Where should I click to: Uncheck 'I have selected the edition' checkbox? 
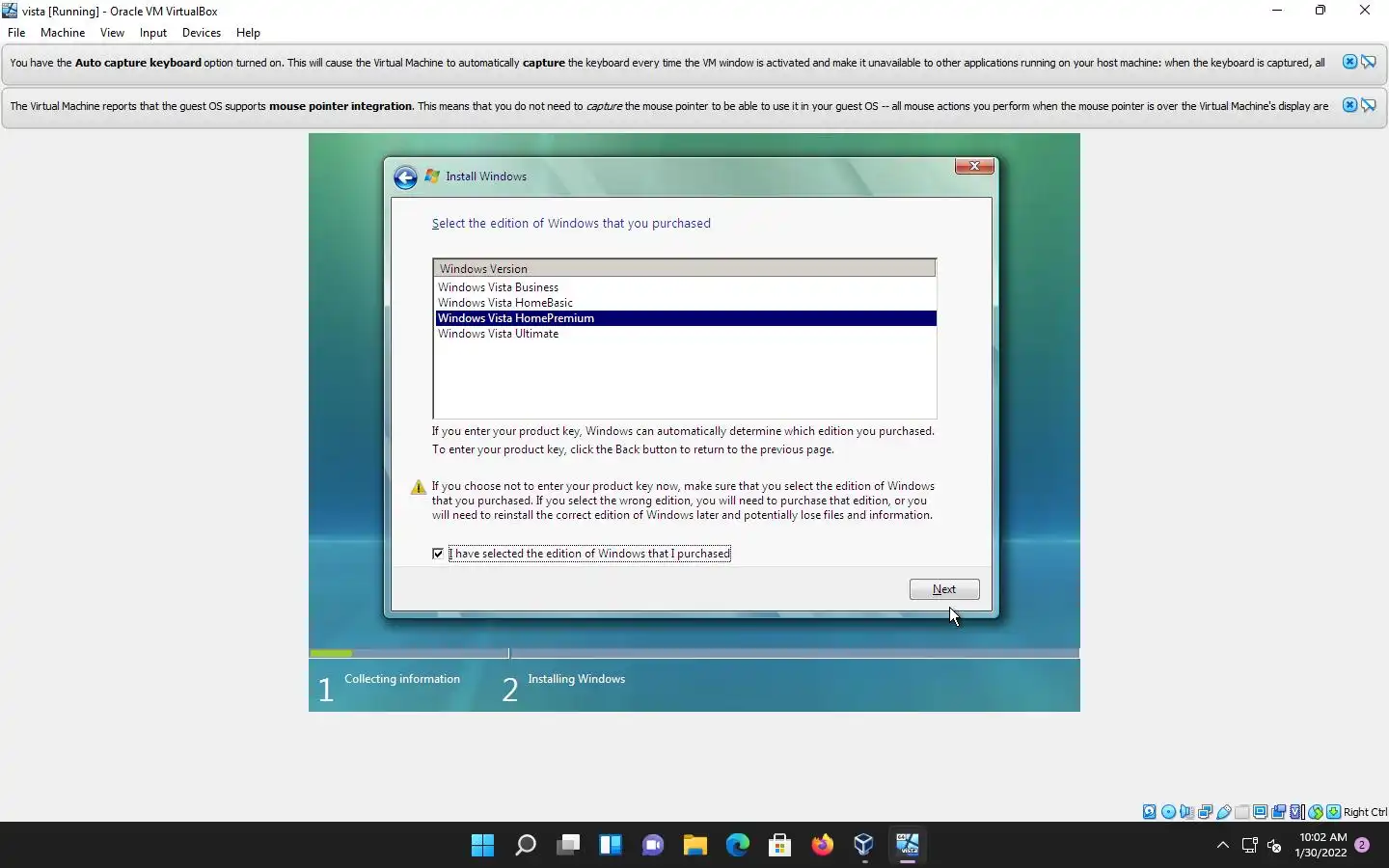point(438,554)
